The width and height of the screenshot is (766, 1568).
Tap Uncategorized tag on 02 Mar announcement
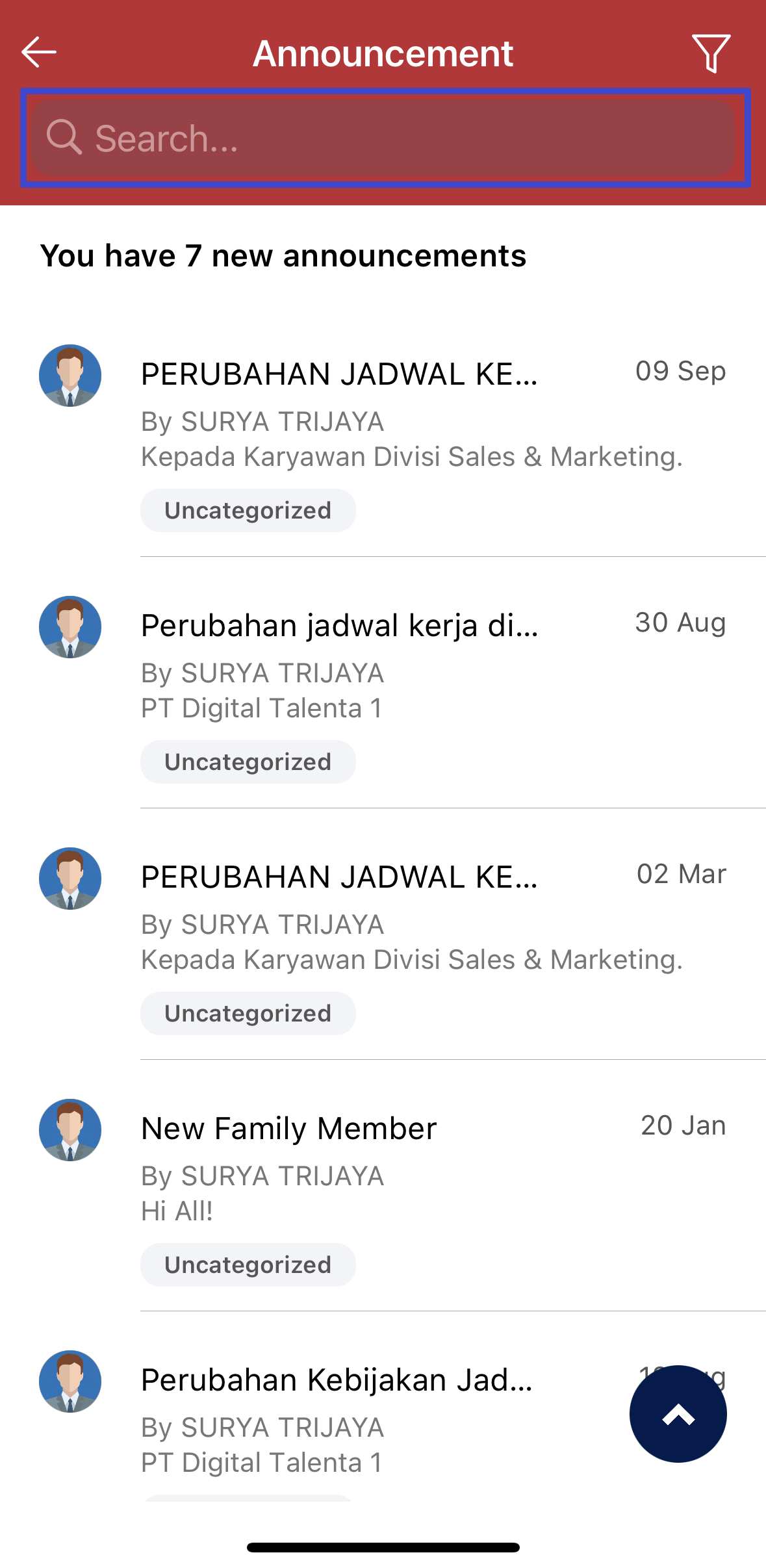248,1014
